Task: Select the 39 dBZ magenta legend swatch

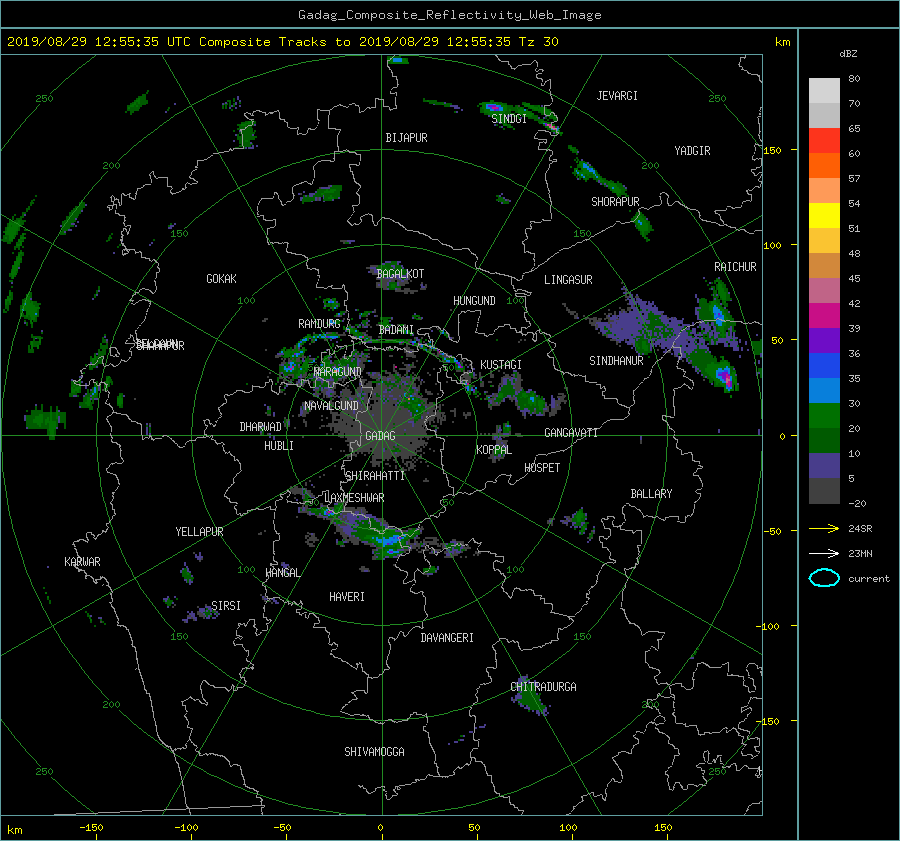Action: 824,316
